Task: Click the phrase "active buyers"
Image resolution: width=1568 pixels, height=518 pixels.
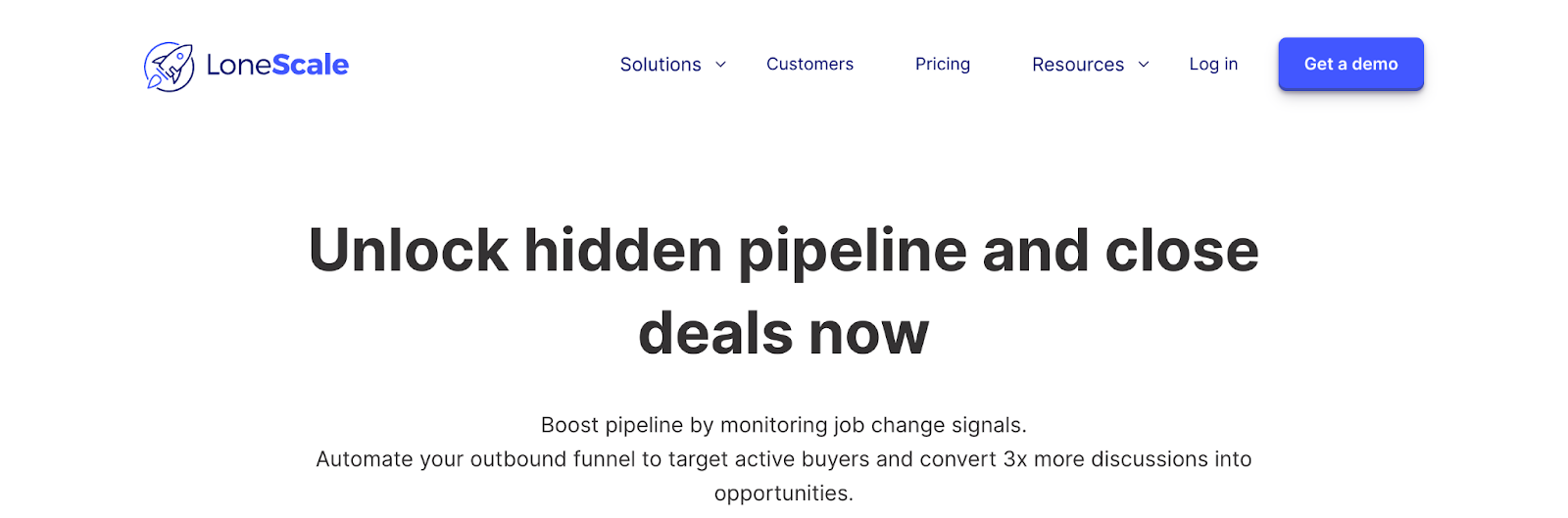Action: coord(802,459)
